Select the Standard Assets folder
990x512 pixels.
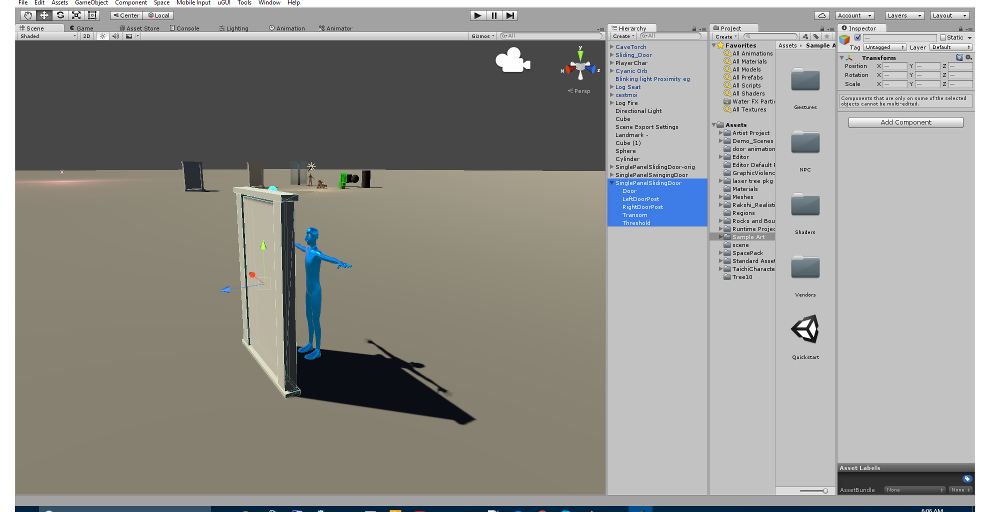[x=753, y=261]
